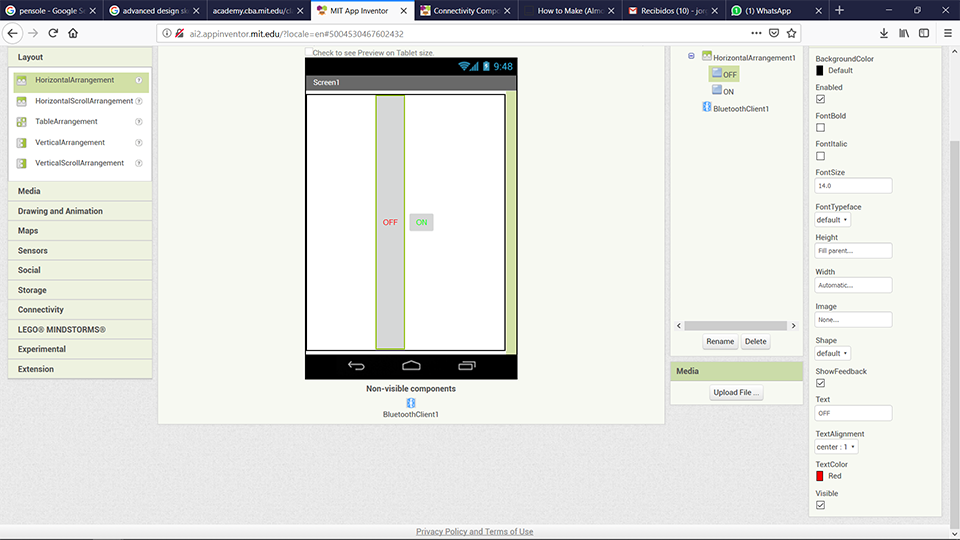Viewport: 960px width, 540px height.
Task: Click phone preview back navigation icon
Action: [356, 366]
